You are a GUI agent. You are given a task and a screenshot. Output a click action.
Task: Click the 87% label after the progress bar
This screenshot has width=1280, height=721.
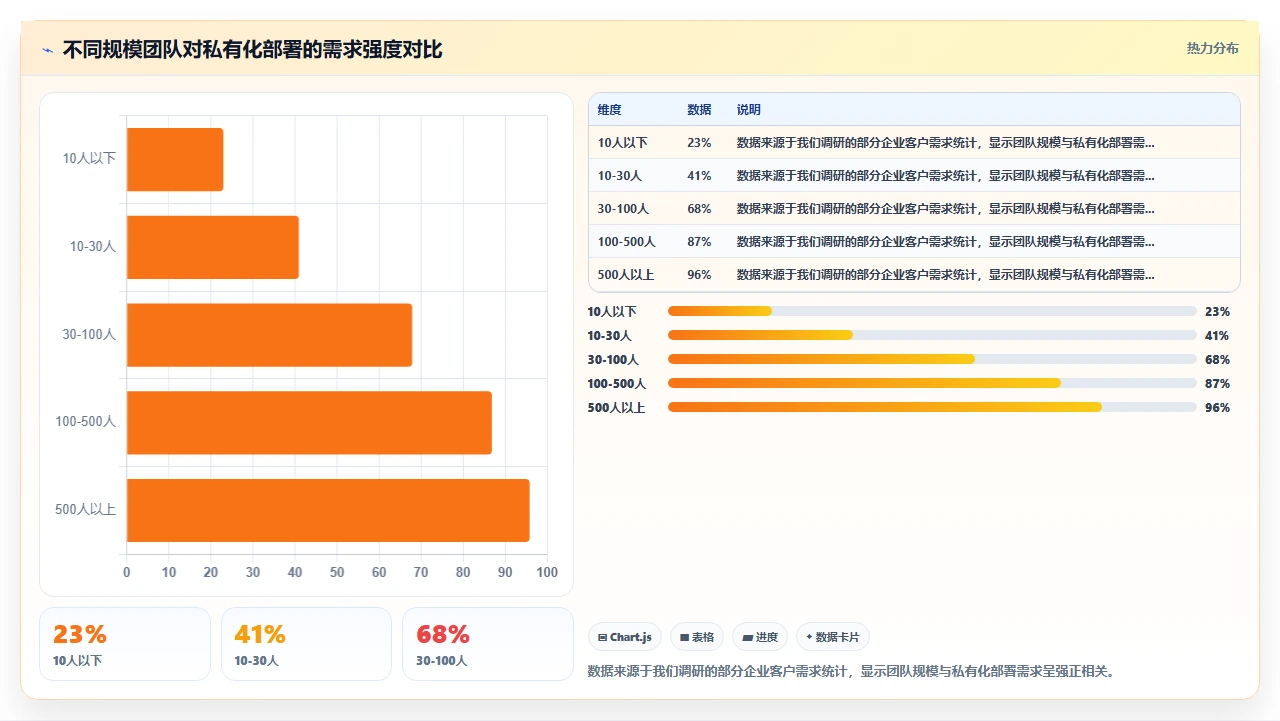pyautogui.click(x=1217, y=384)
